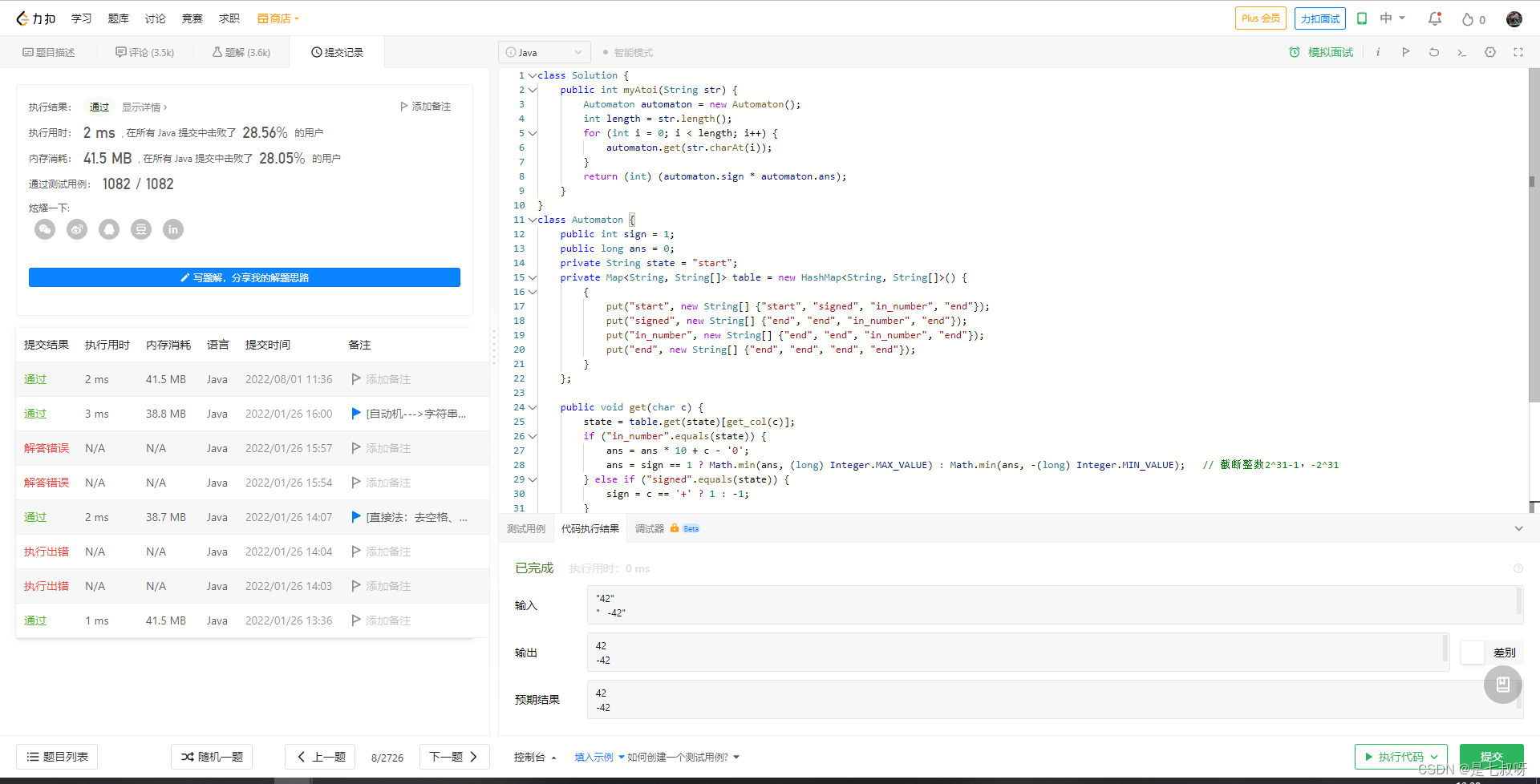Click the flag icon in editor toolbar
This screenshot has height=784, width=1540.
click(x=1406, y=52)
